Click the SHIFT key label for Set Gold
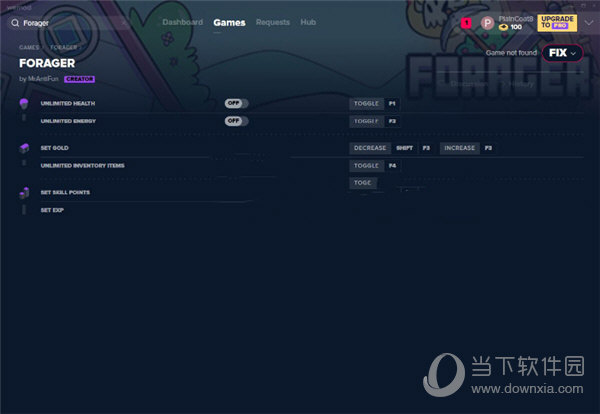 (404, 148)
